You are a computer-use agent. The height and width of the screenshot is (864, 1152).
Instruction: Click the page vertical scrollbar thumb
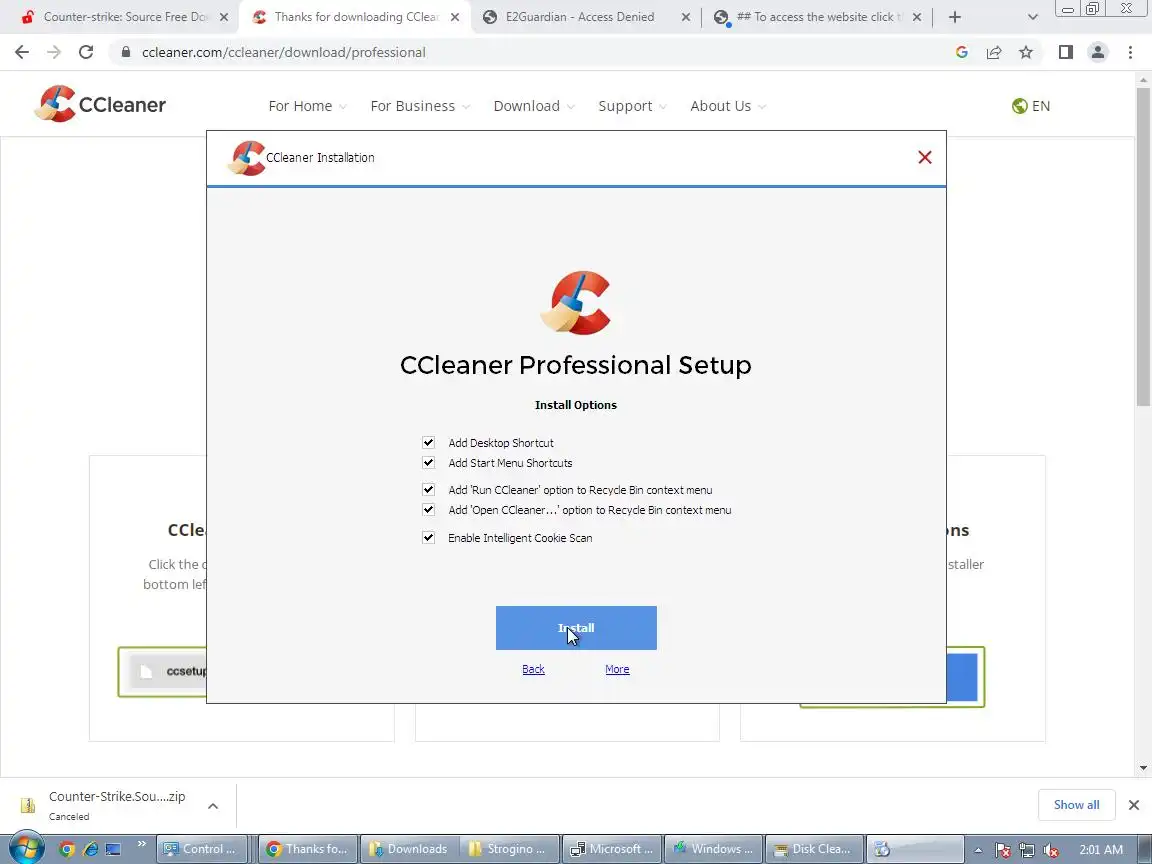pyautogui.click(x=1143, y=246)
